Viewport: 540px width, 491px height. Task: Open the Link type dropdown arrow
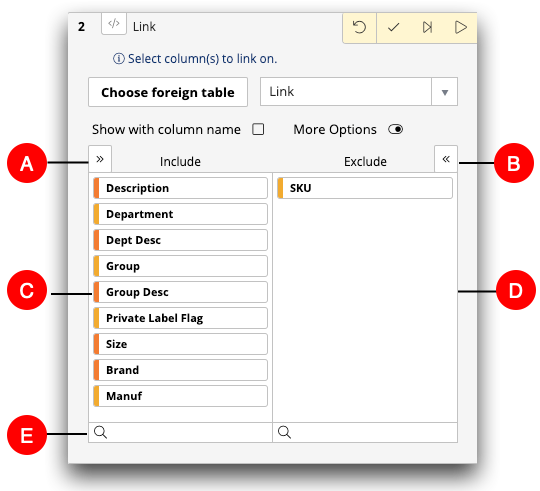point(445,92)
